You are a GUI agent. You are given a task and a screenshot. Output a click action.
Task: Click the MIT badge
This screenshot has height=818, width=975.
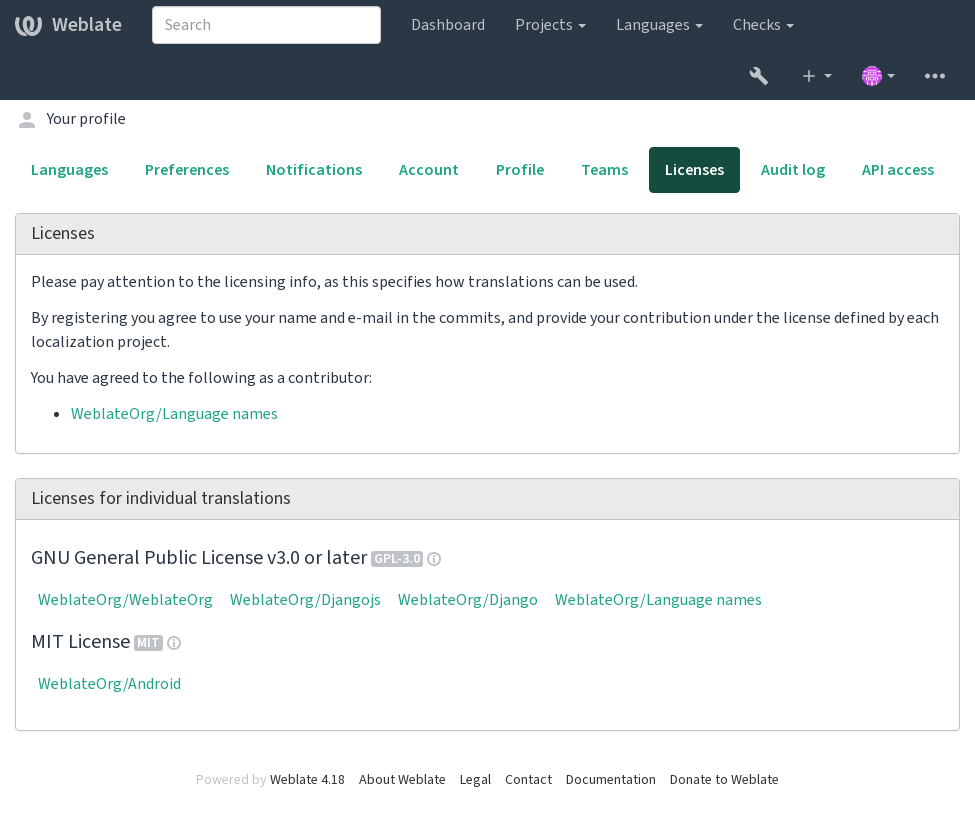(148, 643)
